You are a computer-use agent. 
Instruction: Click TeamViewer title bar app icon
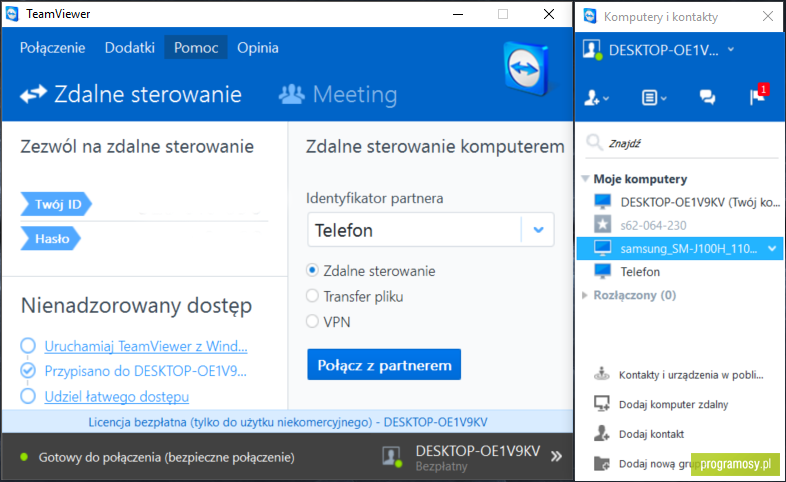point(12,14)
